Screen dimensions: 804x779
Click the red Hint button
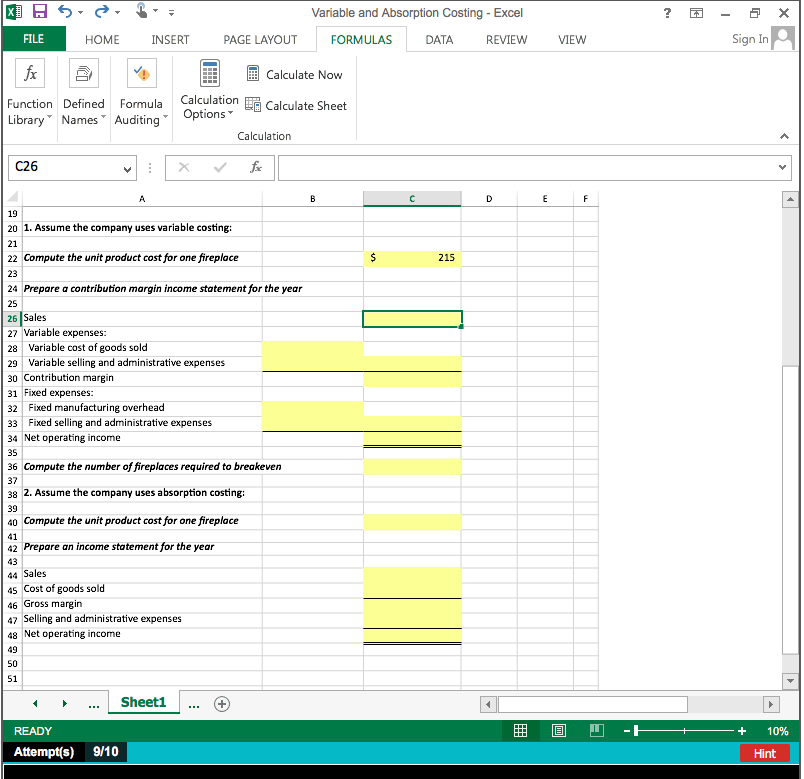(x=764, y=753)
